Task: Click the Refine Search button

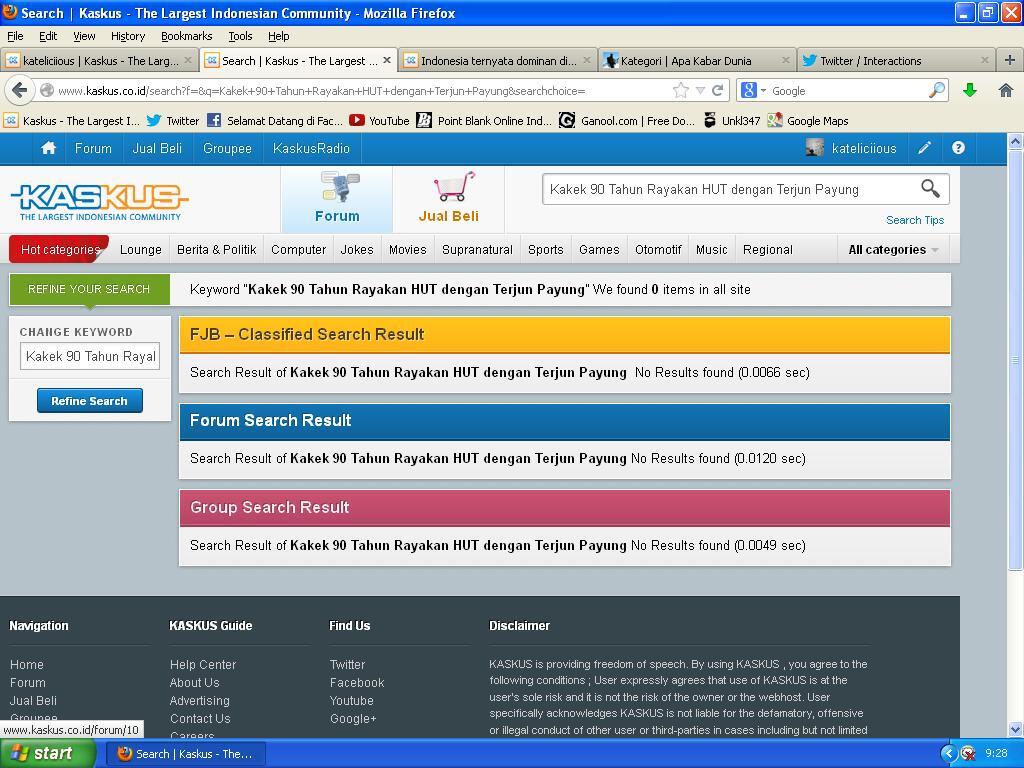Action: pyautogui.click(x=89, y=400)
